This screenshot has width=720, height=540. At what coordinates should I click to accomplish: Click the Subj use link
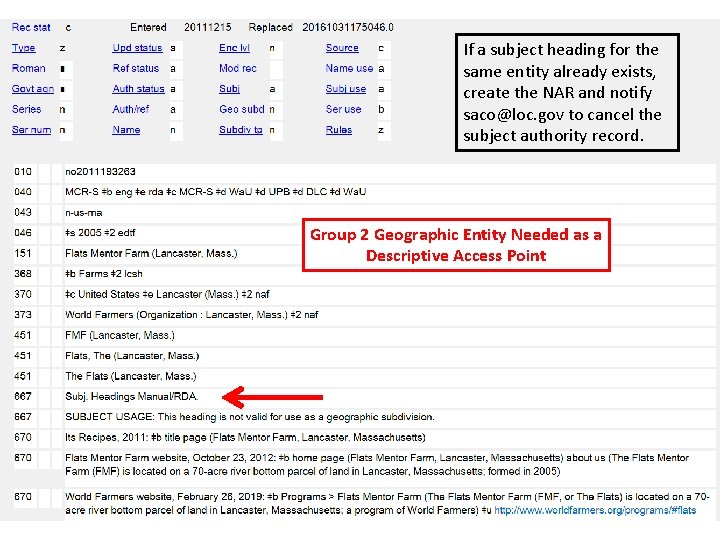pyautogui.click(x=346, y=89)
